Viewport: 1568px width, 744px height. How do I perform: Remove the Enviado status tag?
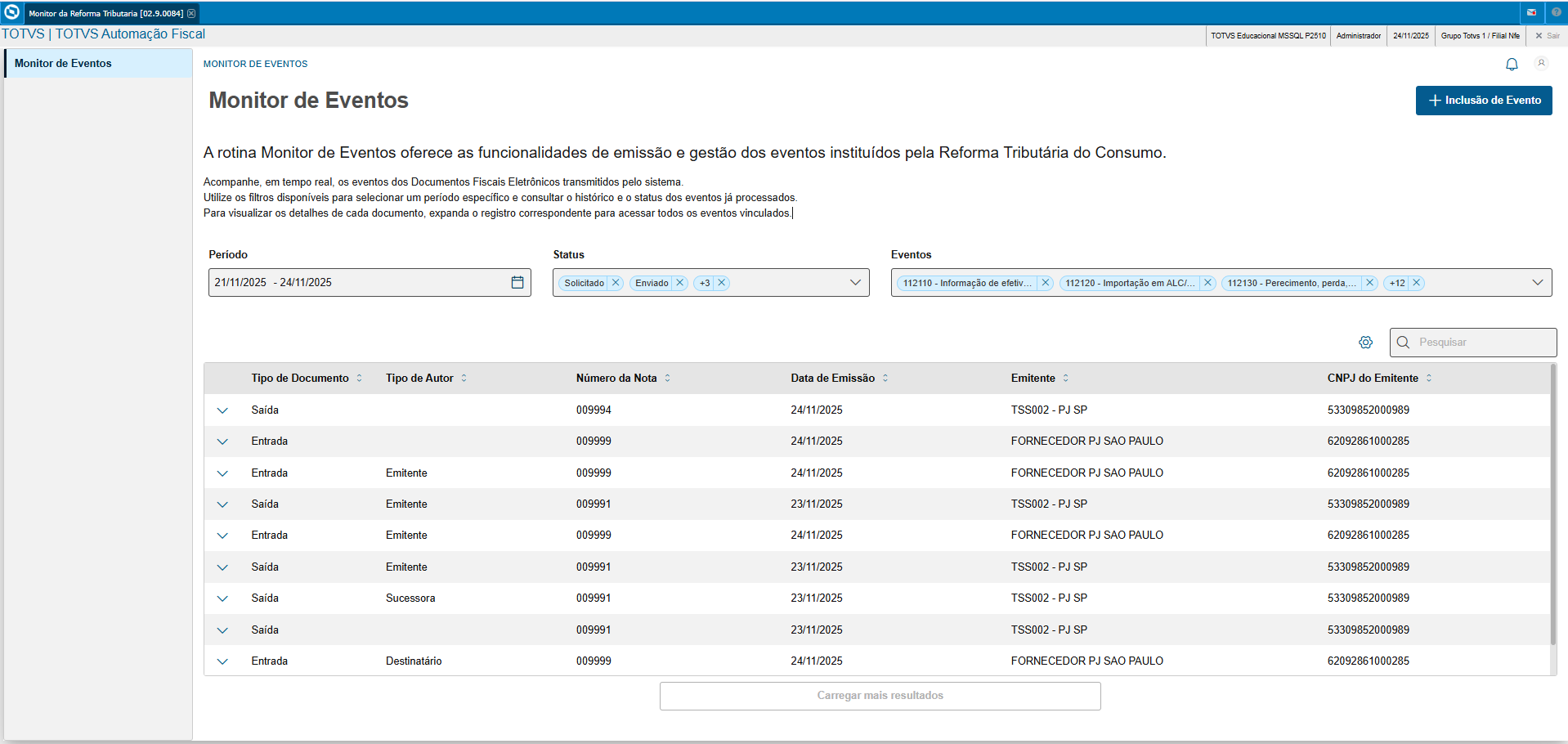679,283
